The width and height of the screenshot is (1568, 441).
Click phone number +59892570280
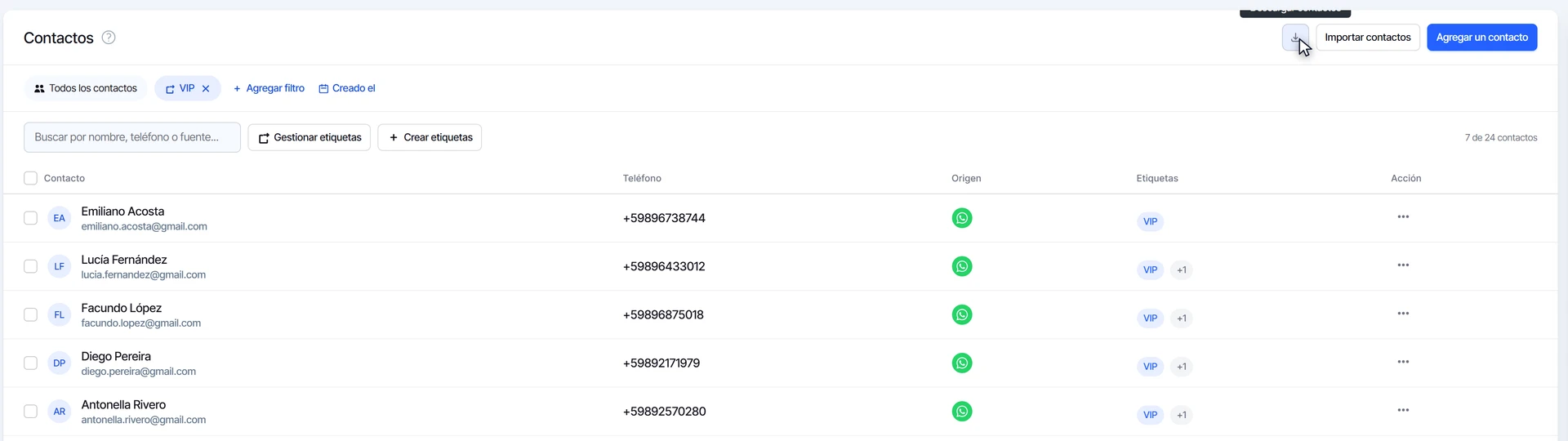[665, 412]
